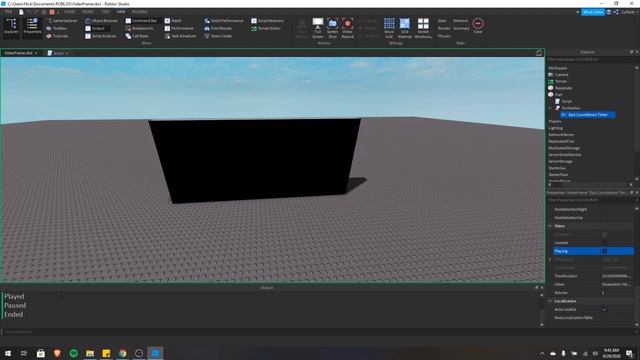Viewport: 640px width, 360px height.
Task: Switch to the TEST ribbon tab
Action: pyautogui.click(x=106, y=12)
